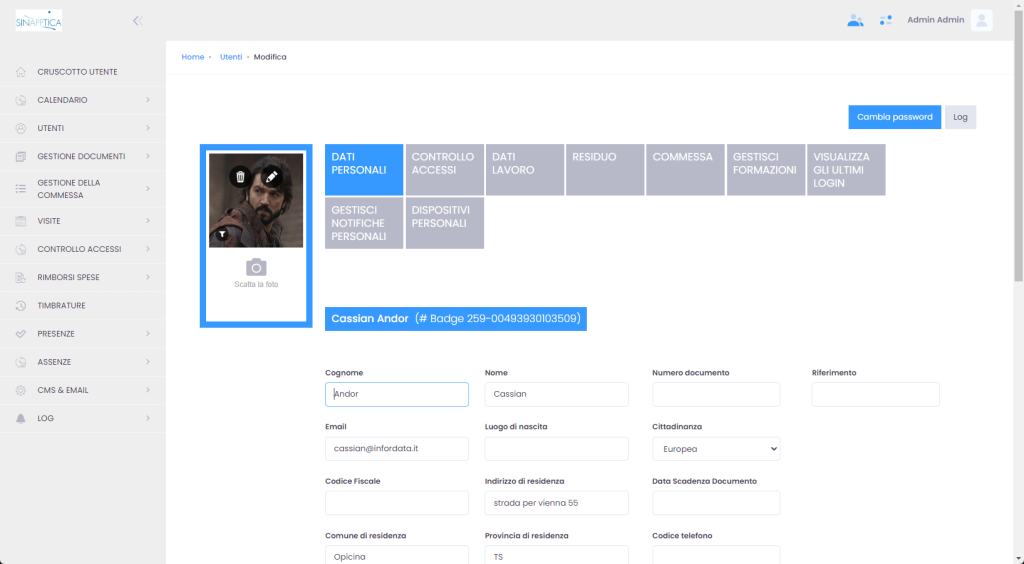Open the Cittadinanza dropdown

716,449
